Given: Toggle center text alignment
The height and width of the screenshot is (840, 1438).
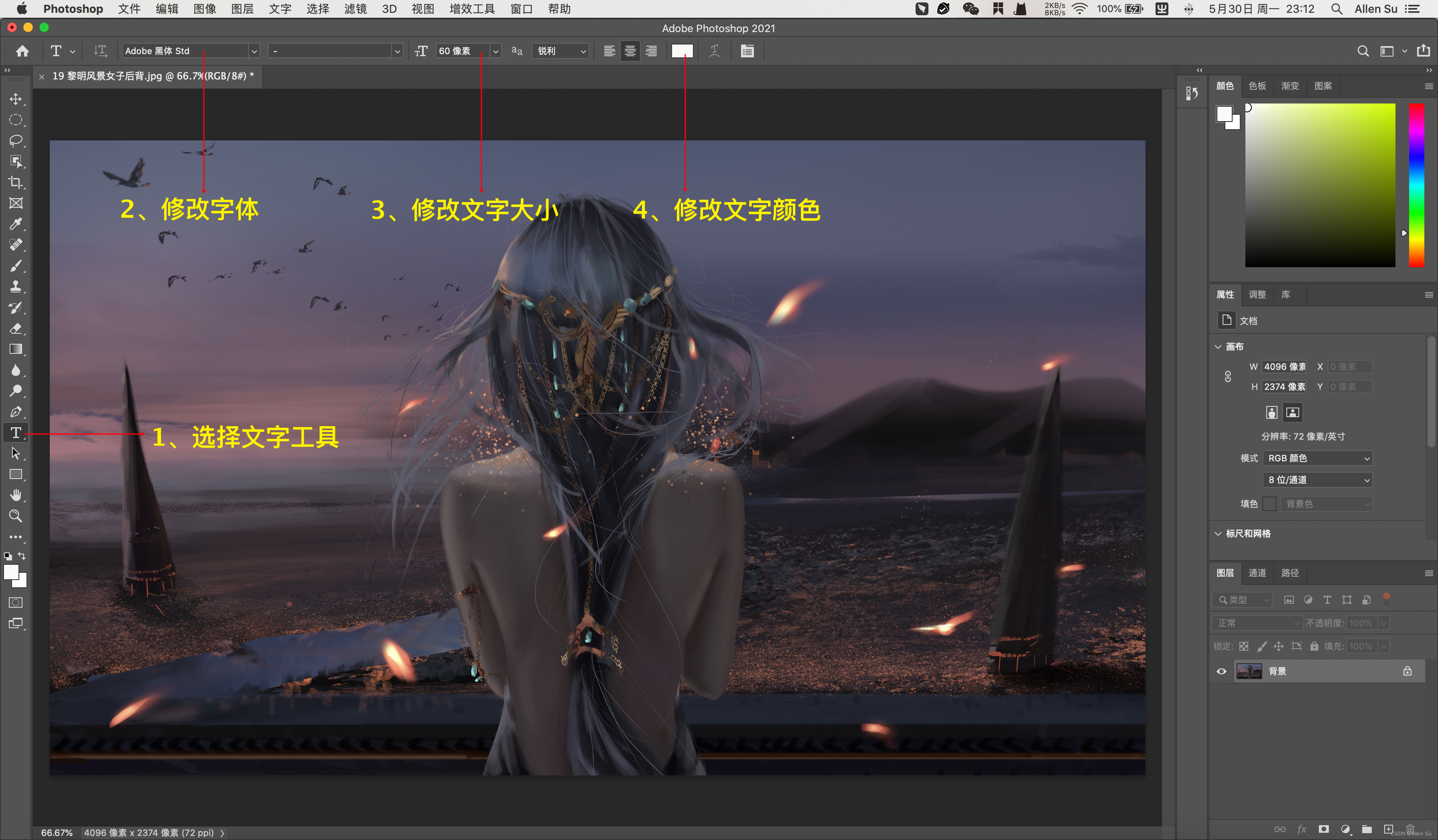Looking at the screenshot, I should point(630,51).
